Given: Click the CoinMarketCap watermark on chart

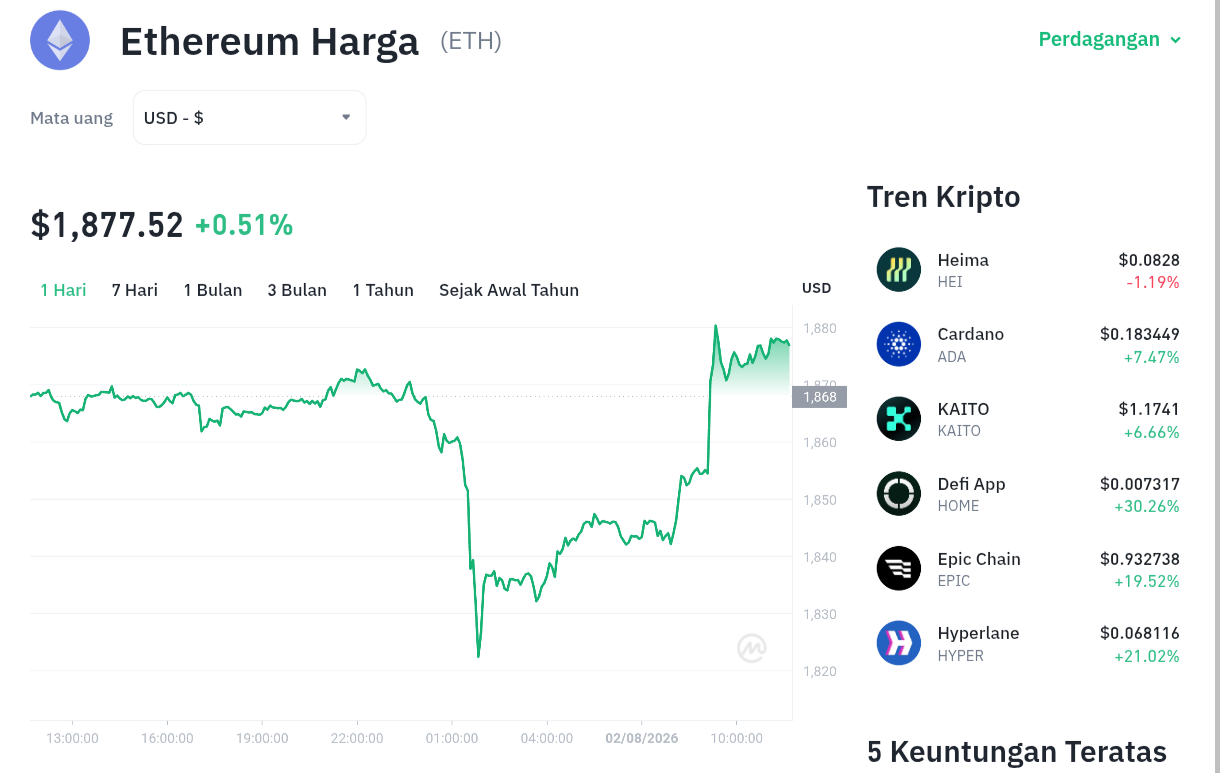Looking at the screenshot, I should (x=752, y=648).
